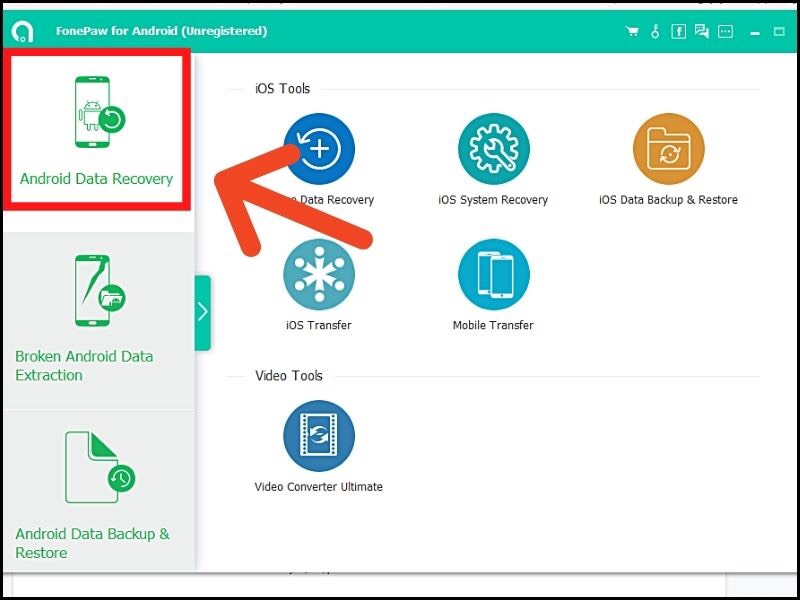Screen dimensions: 800x600
Task: Open the Facebook page icon
Action: click(679, 32)
